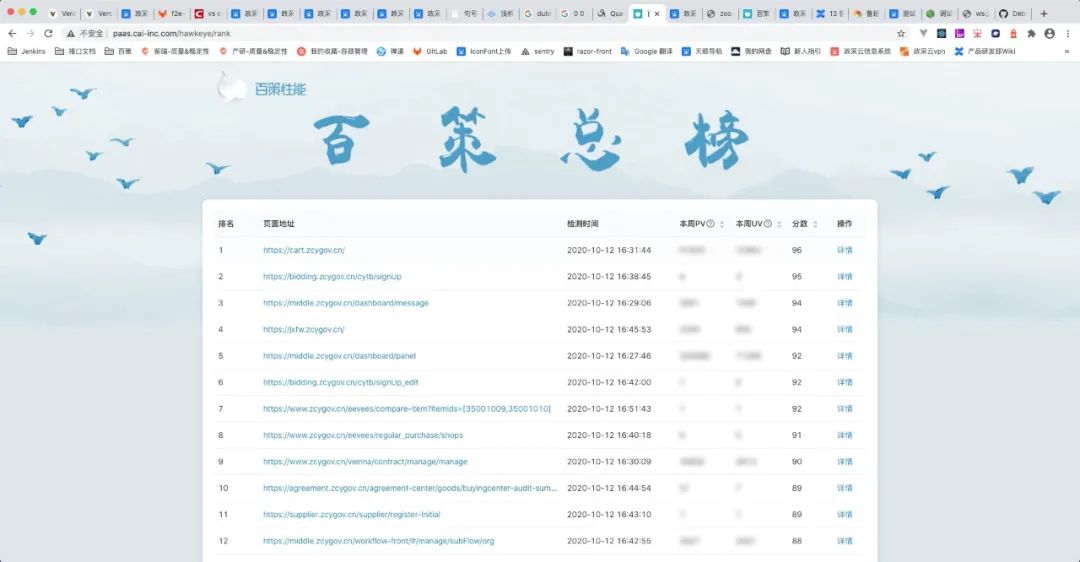Click timestamp 2020-10-12 16:31:44
The width and height of the screenshot is (1080, 562).
tap(609, 250)
